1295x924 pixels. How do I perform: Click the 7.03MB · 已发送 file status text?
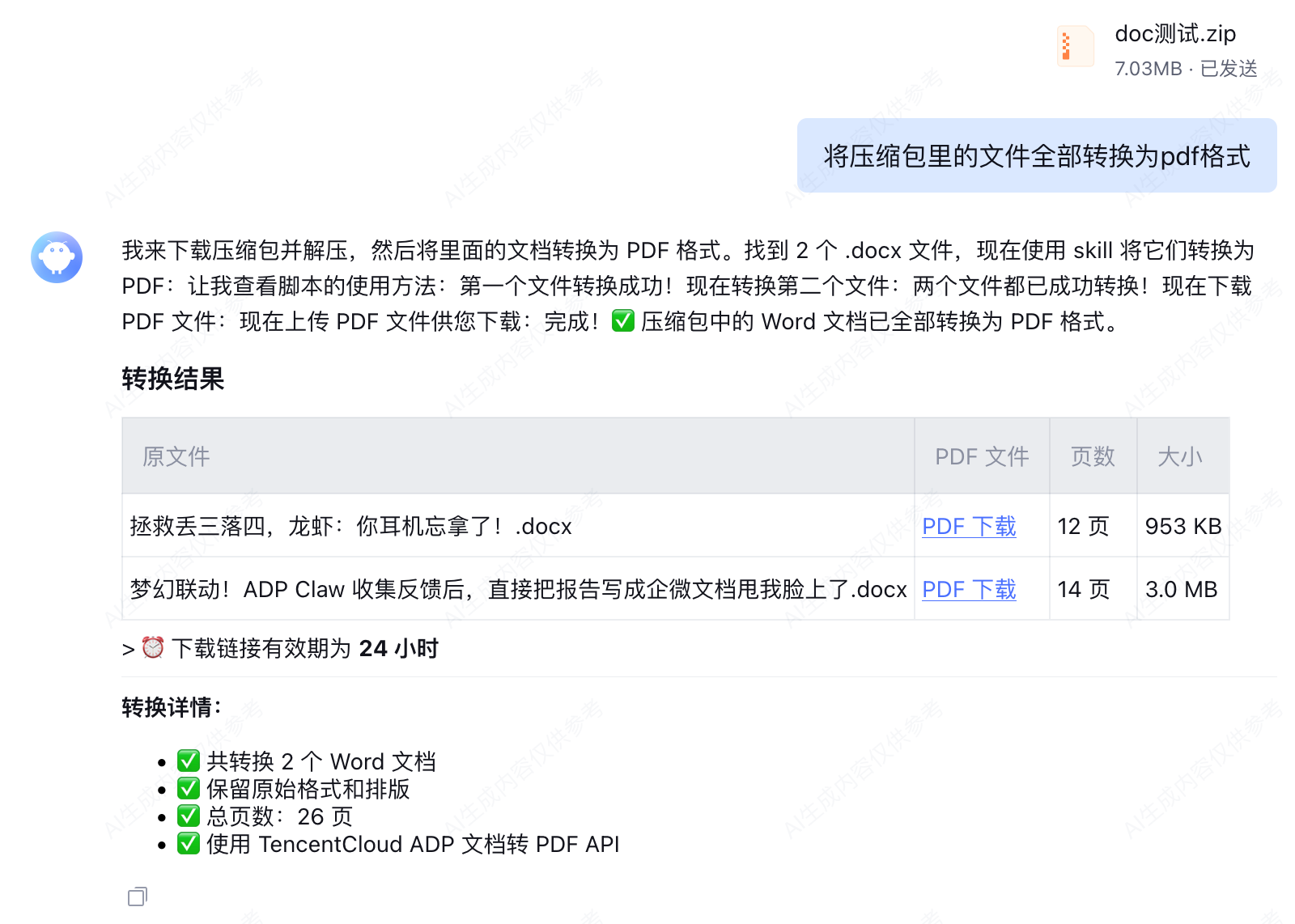1187,70
